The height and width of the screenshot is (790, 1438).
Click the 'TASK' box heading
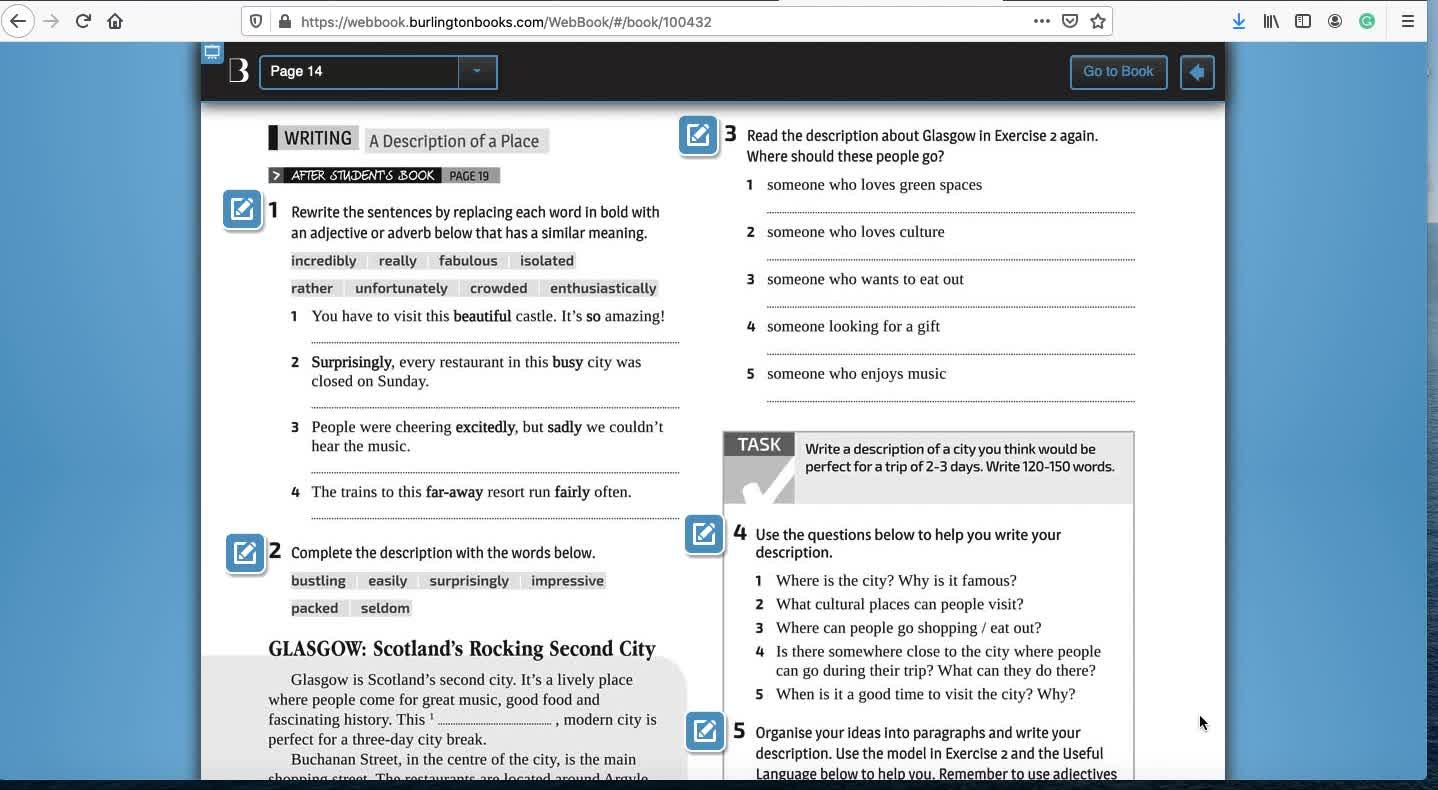[x=759, y=445]
